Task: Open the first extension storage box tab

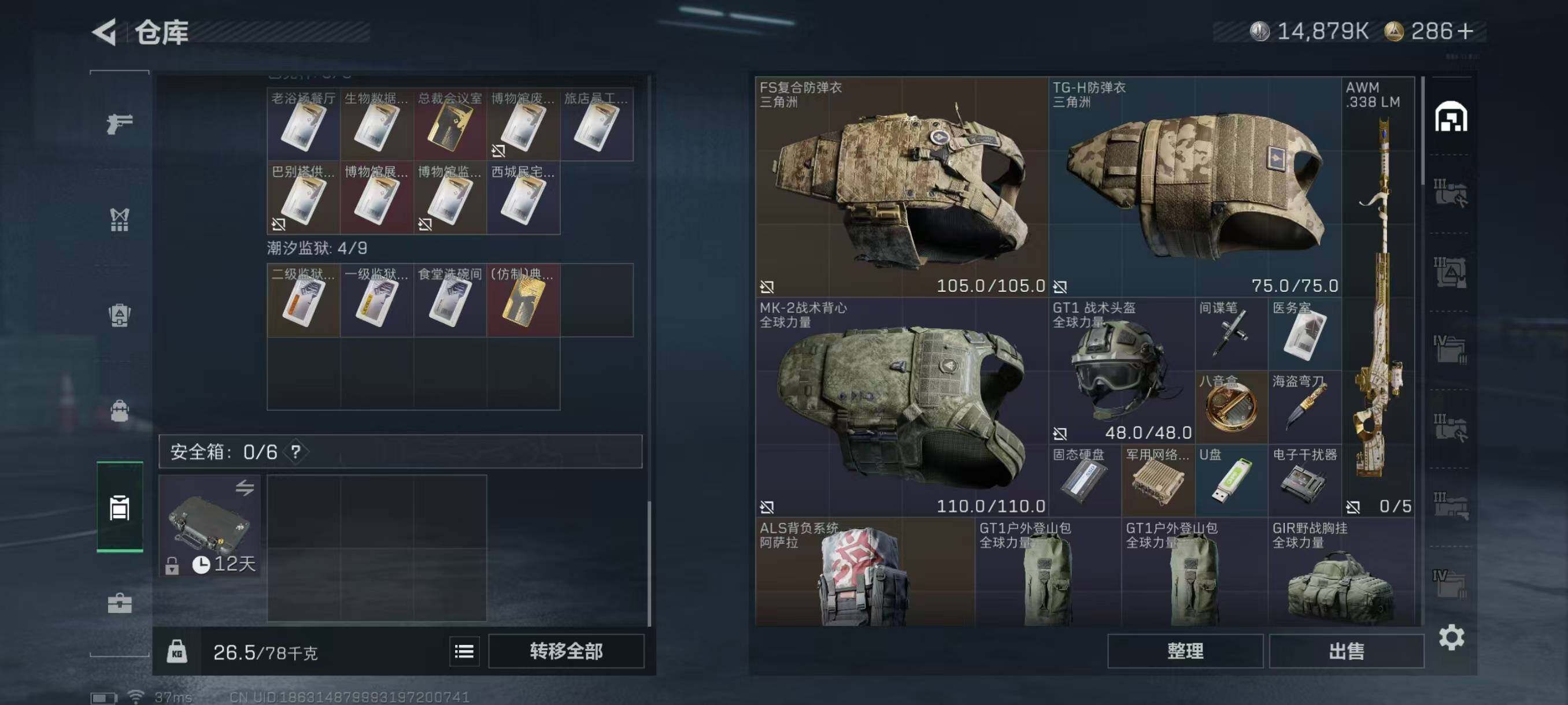Action: click(x=1451, y=194)
